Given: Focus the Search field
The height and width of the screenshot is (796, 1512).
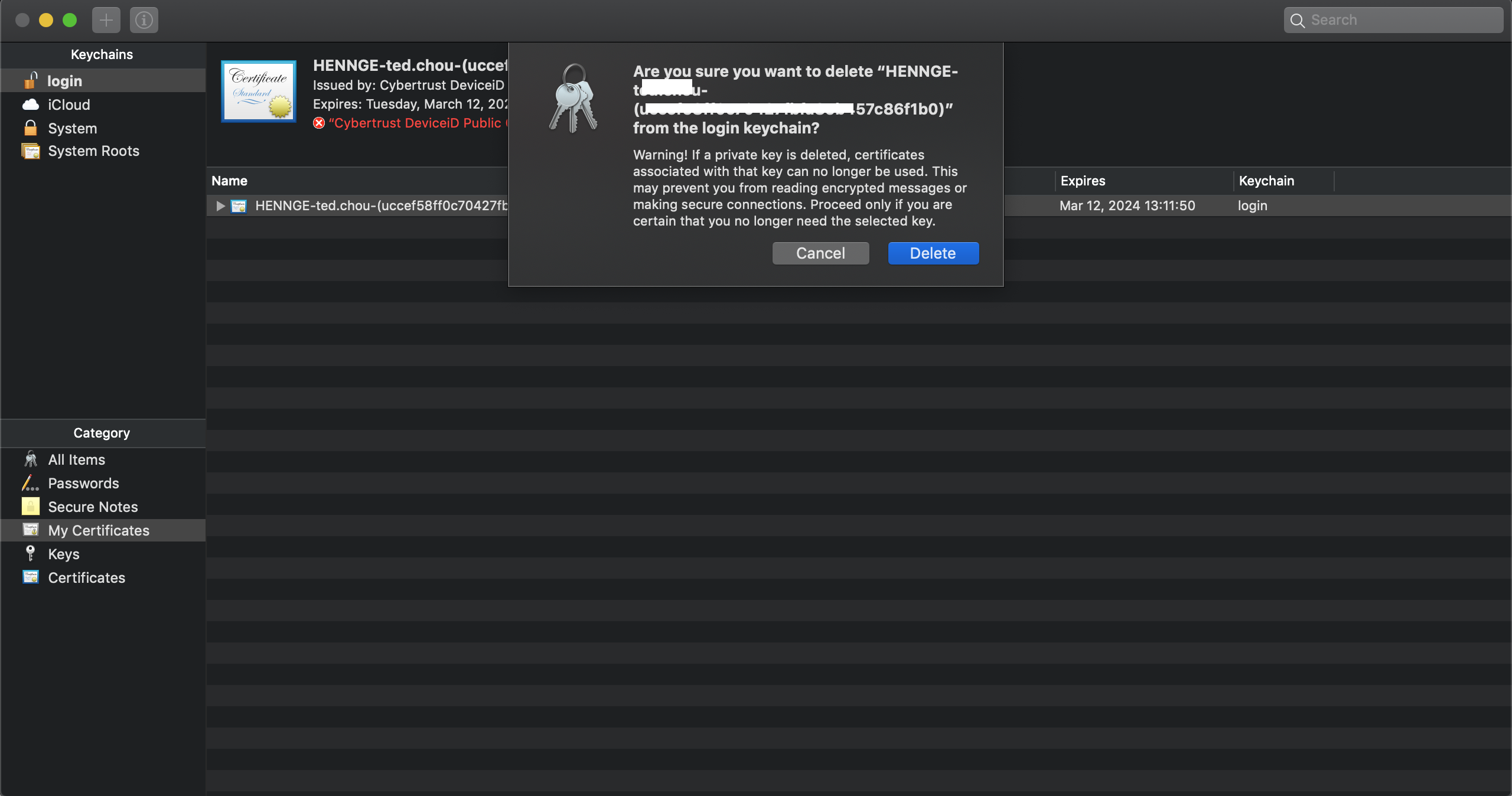Looking at the screenshot, I should click(1393, 20).
